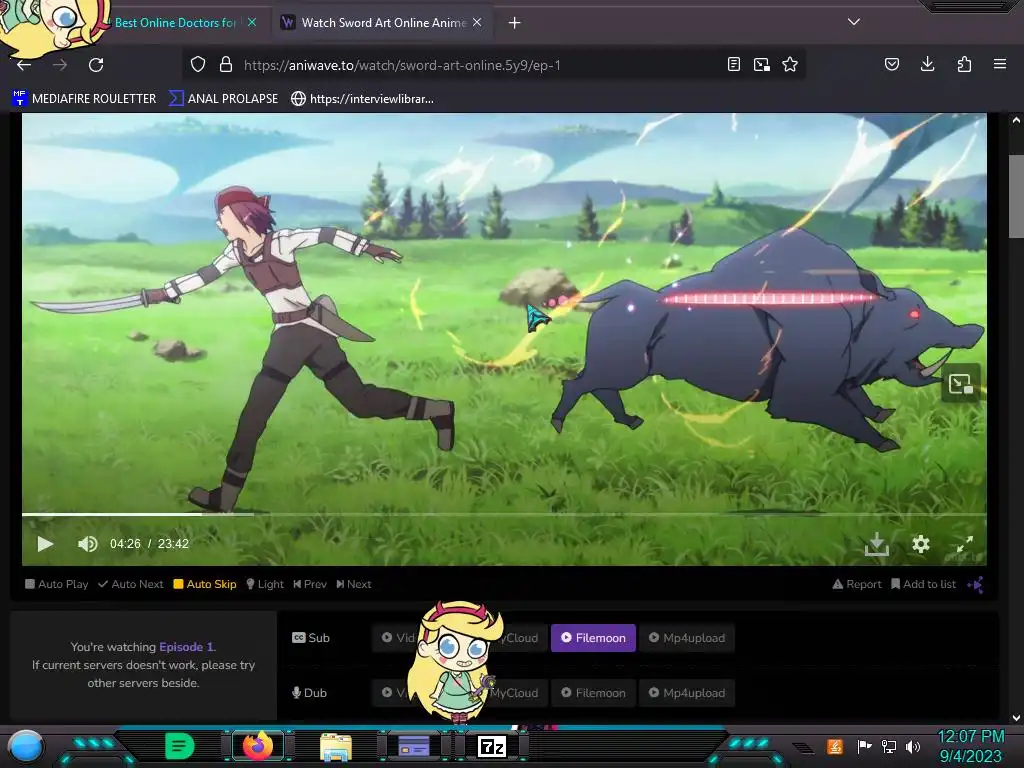This screenshot has height=768, width=1024.
Task: Download the video via player download icon
Action: 876,544
